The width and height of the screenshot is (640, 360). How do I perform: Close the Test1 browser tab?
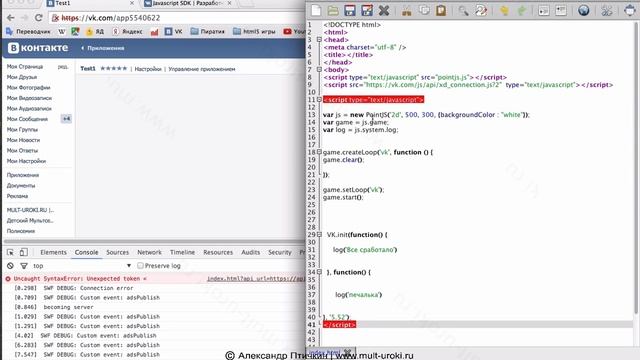tap(132, 3)
